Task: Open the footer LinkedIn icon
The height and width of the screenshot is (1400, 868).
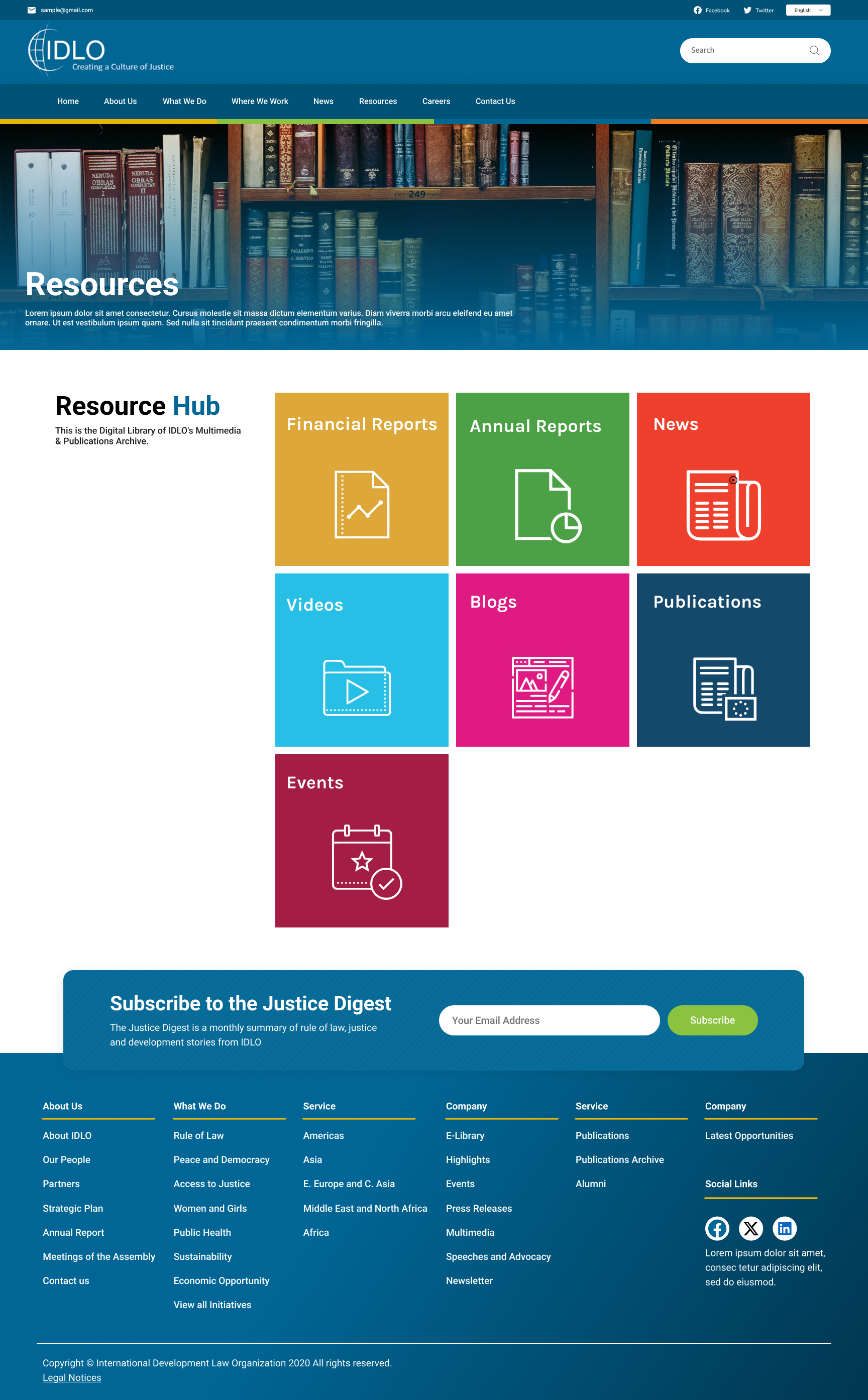Action: (x=784, y=1228)
